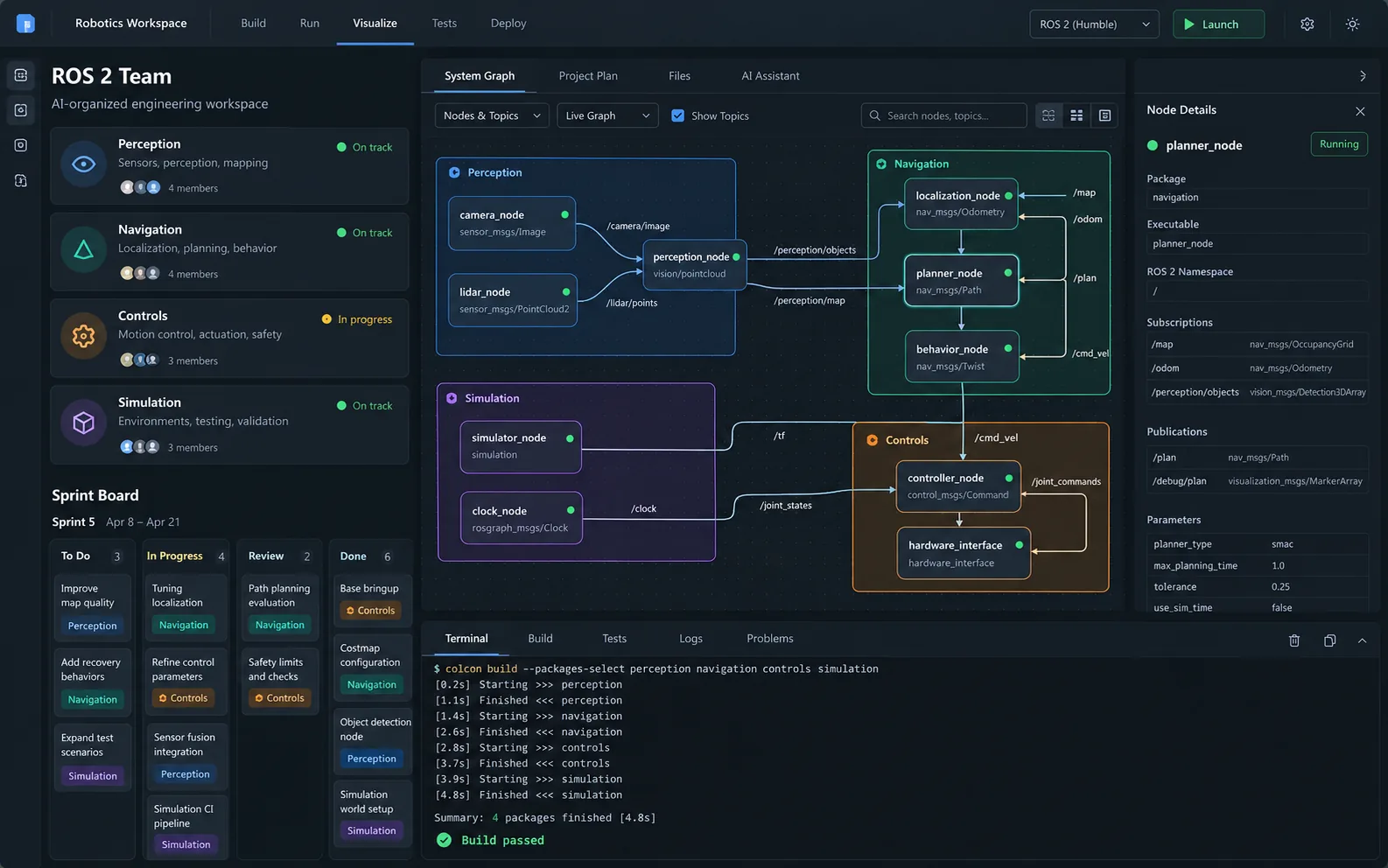
Task: Open the Path planning evaluation card
Action: 279,606
